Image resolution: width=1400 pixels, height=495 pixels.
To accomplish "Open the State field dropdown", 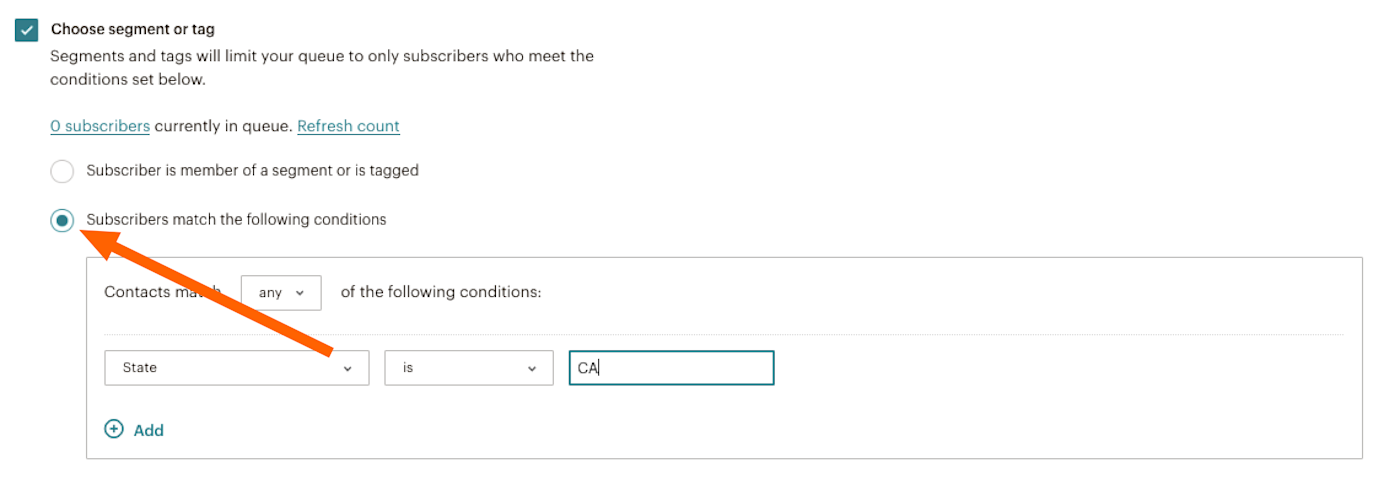I will 236,368.
